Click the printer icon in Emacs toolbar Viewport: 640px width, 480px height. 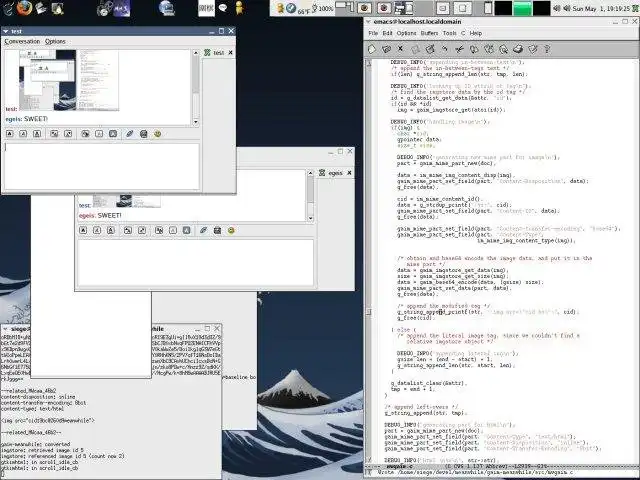point(518,49)
